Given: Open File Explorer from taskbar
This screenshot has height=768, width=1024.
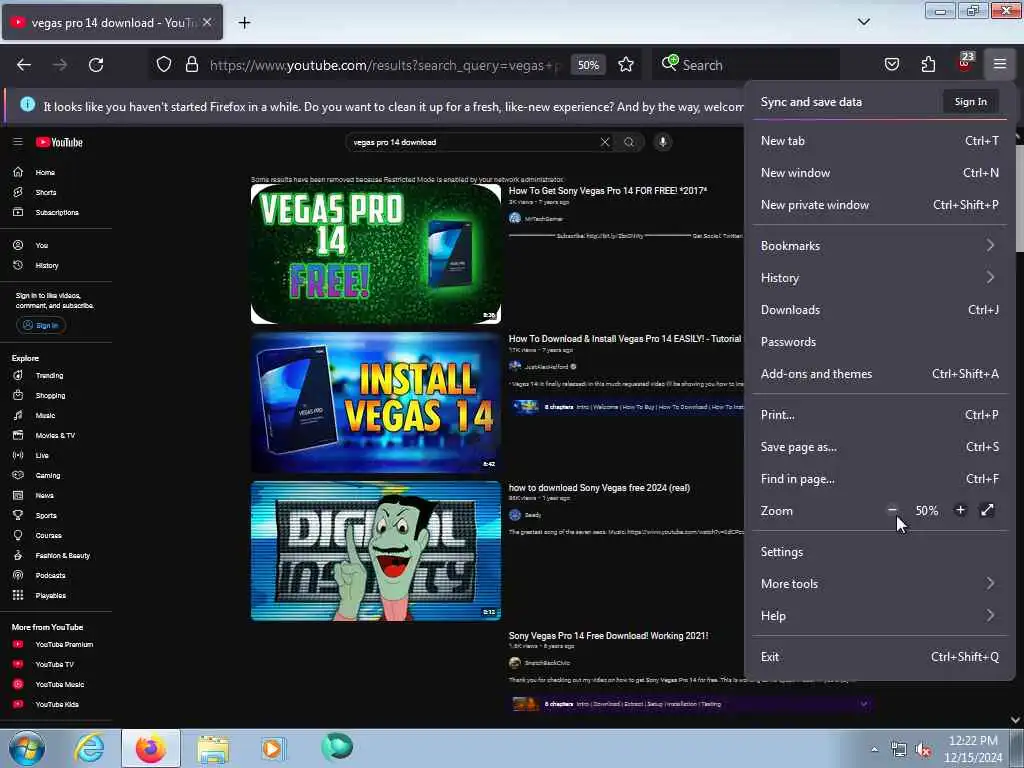Looking at the screenshot, I should (x=213, y=748).
